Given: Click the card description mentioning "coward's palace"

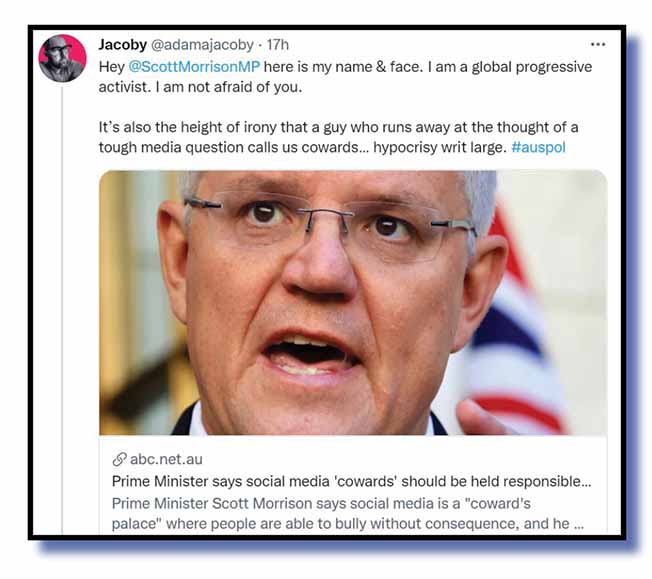Looking at the screenshot, I should [x=348, y=514].
